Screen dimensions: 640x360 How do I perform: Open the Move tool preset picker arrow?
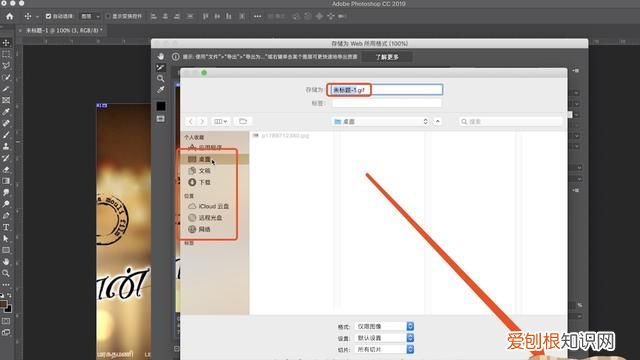click(37, 17)
